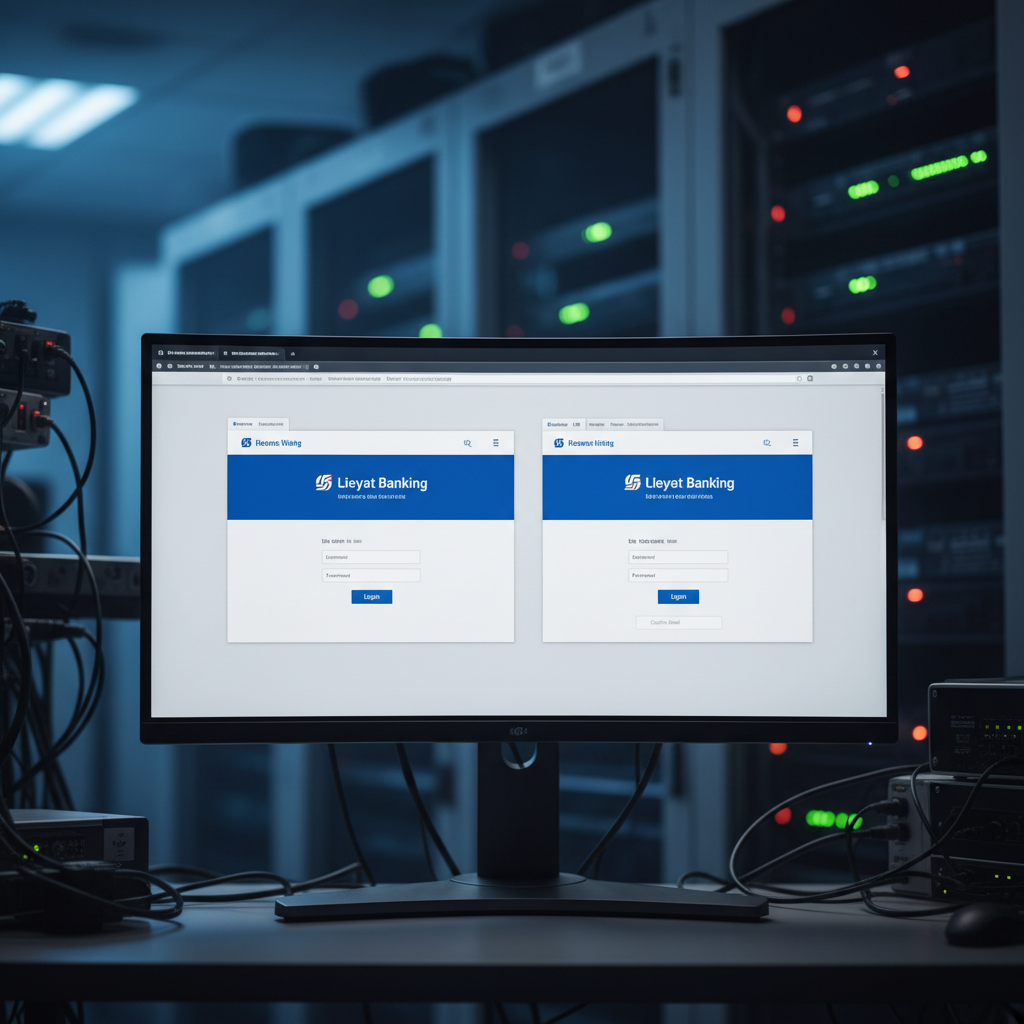The height and width of the screenshot is (1024, 1024).
Task: Click the icon at the start of the address bar
Action: (x=229, y=379)
